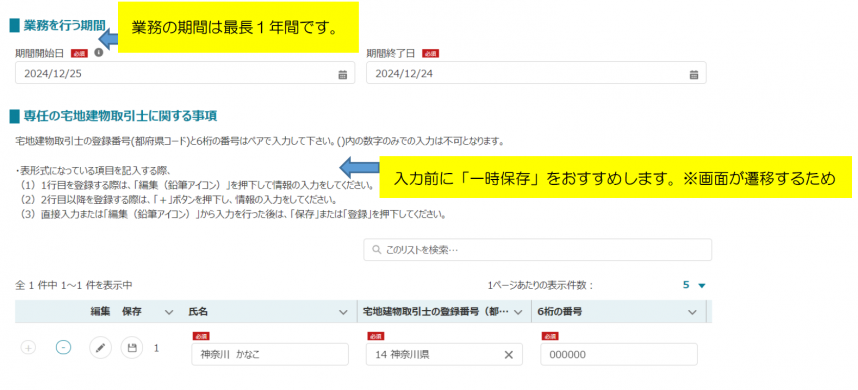
Task: Click the 業務を行う期間 section heading
Action: [65, 25]
